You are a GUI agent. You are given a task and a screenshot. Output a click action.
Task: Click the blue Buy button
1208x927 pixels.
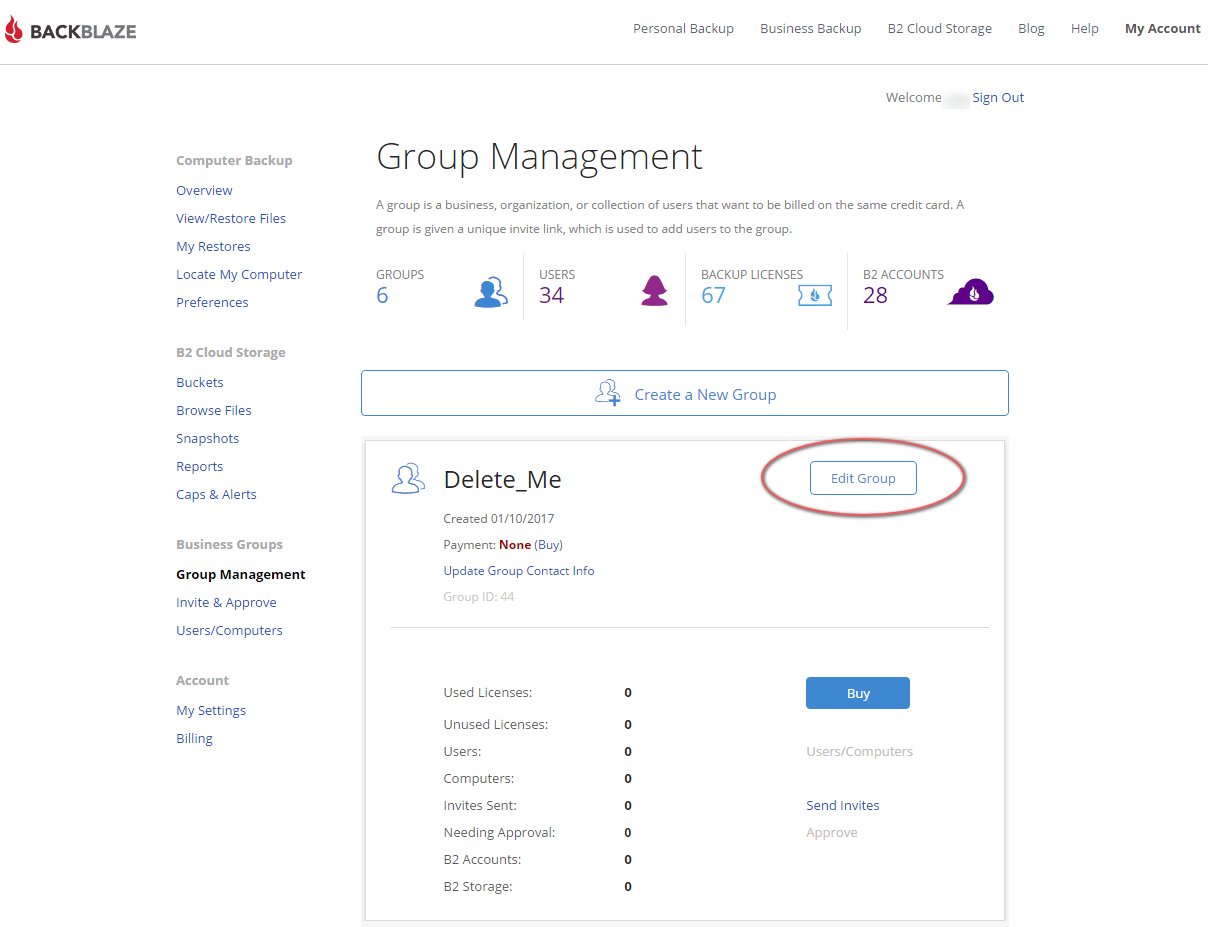(858, 693)
